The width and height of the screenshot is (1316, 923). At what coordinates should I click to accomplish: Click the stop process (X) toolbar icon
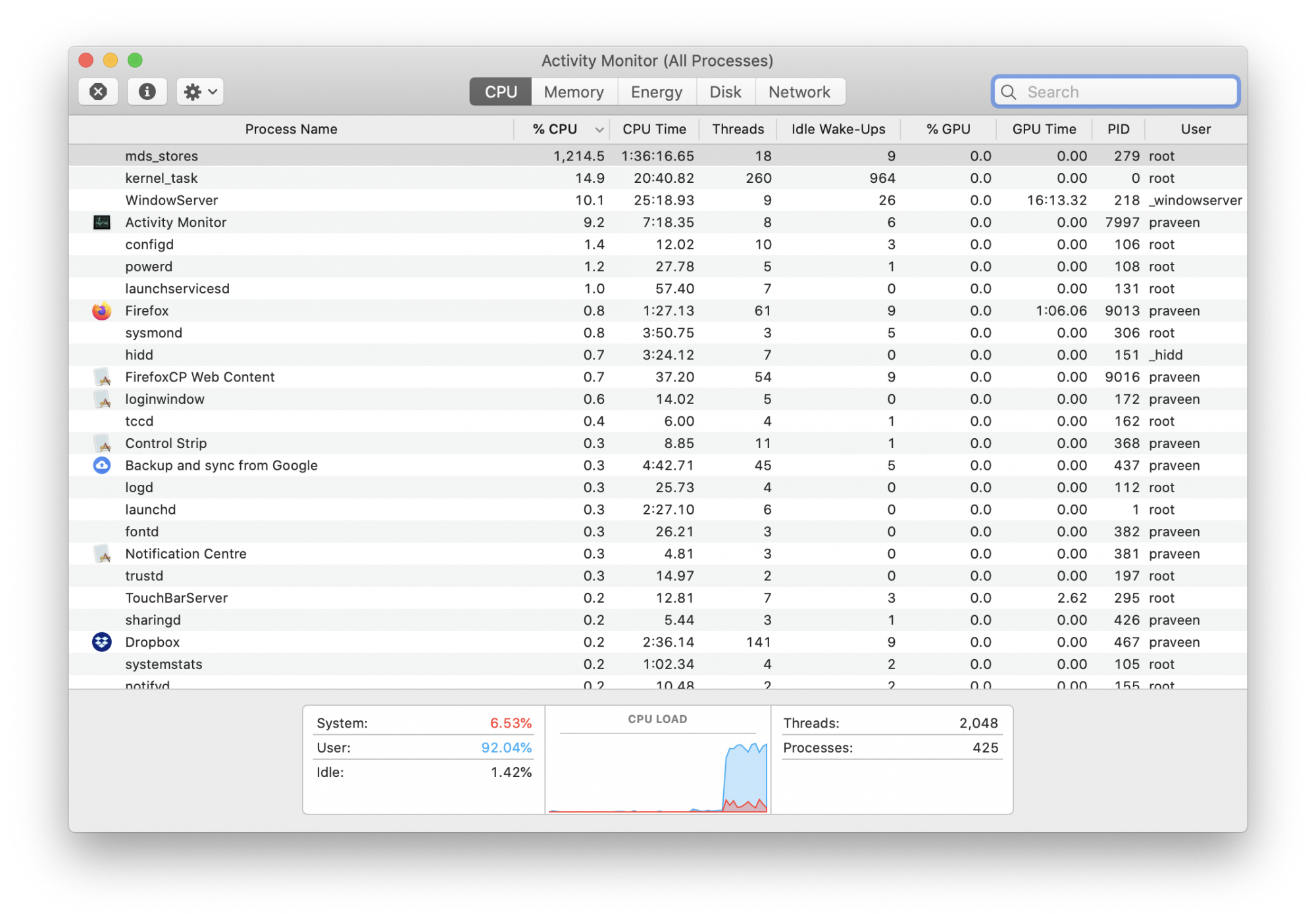point(98,91)
